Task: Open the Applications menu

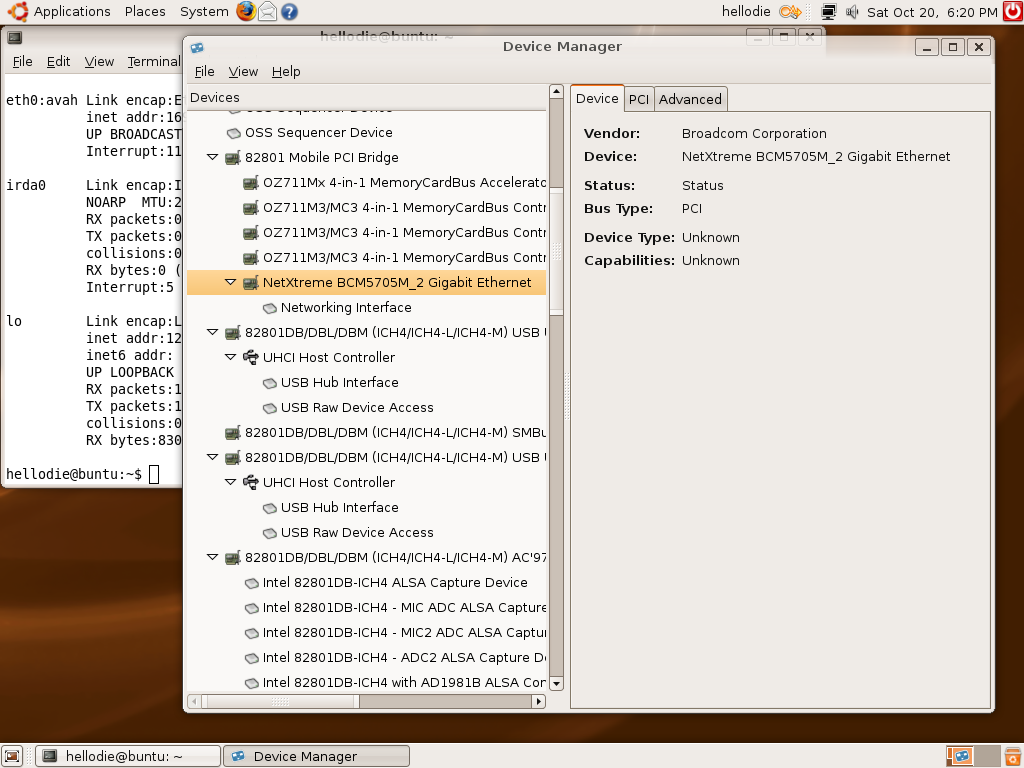Action: (x=71, y=12)
